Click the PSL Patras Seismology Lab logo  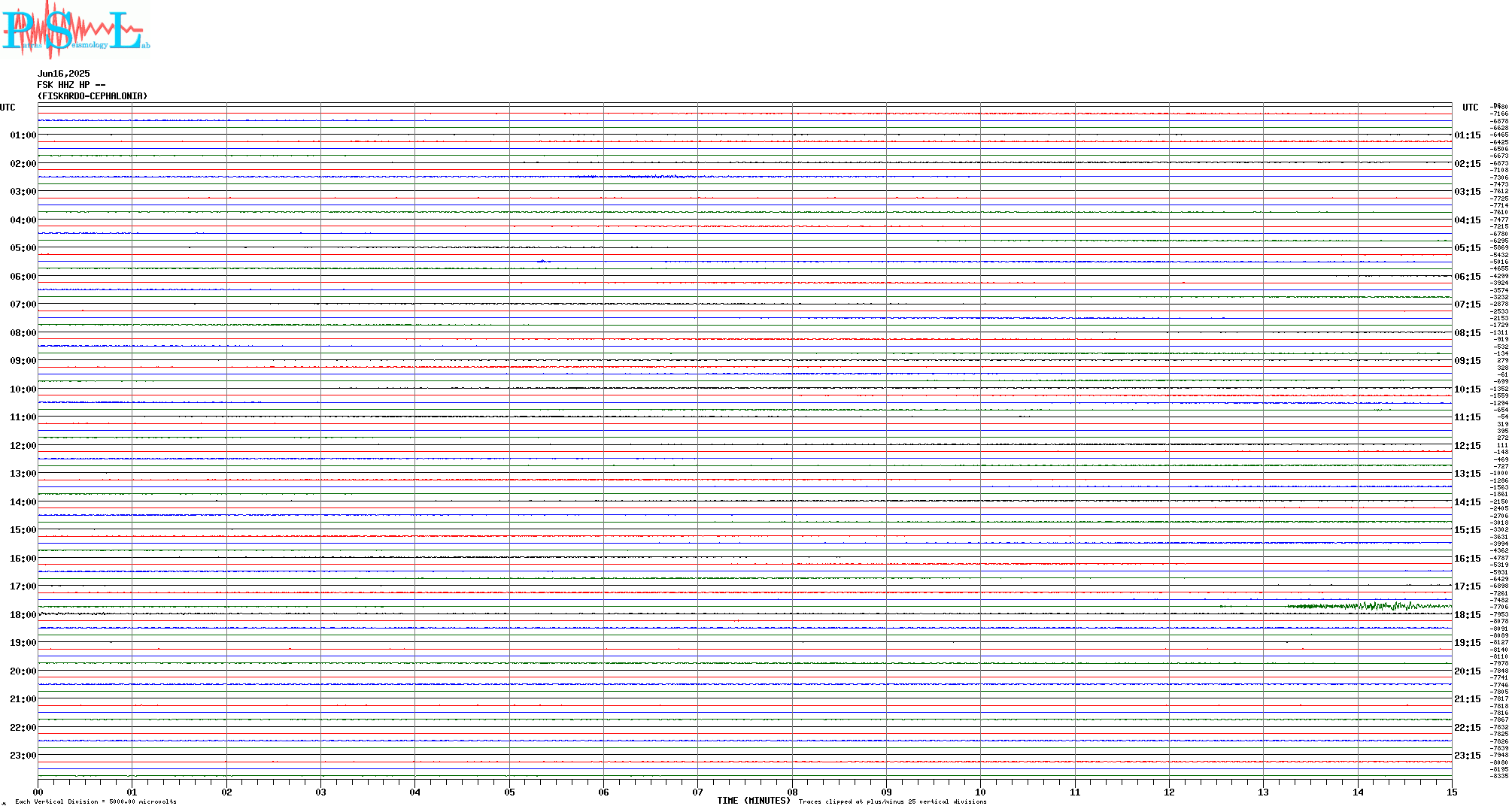(75, 29)
